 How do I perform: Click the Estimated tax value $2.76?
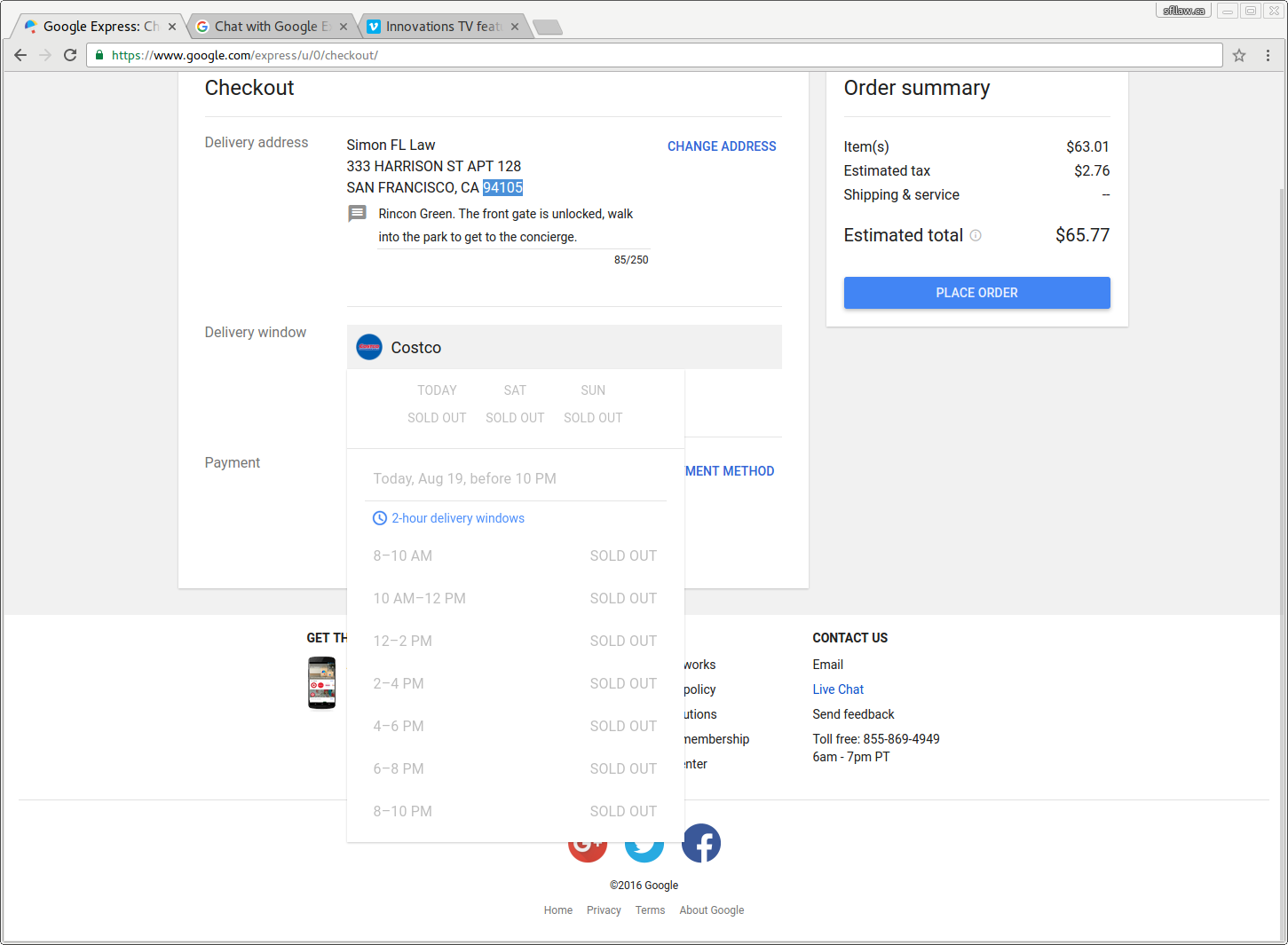(x=1092, y=170)
